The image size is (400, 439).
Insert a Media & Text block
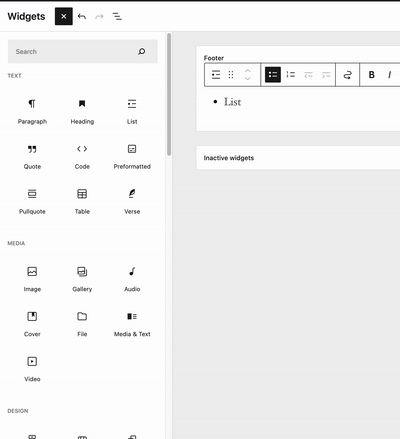(x=132, y=324)
